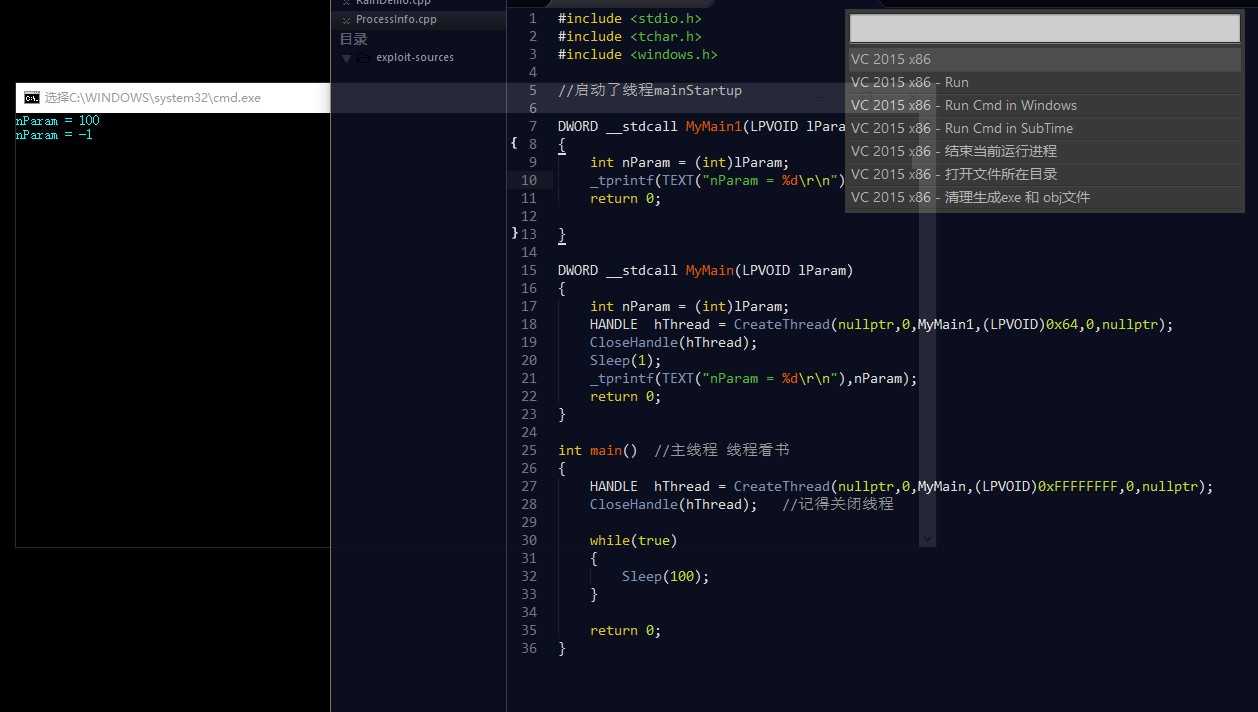Click the _tprintf call on line 21
Screen dimensions: 1258x712
point(754,378)
